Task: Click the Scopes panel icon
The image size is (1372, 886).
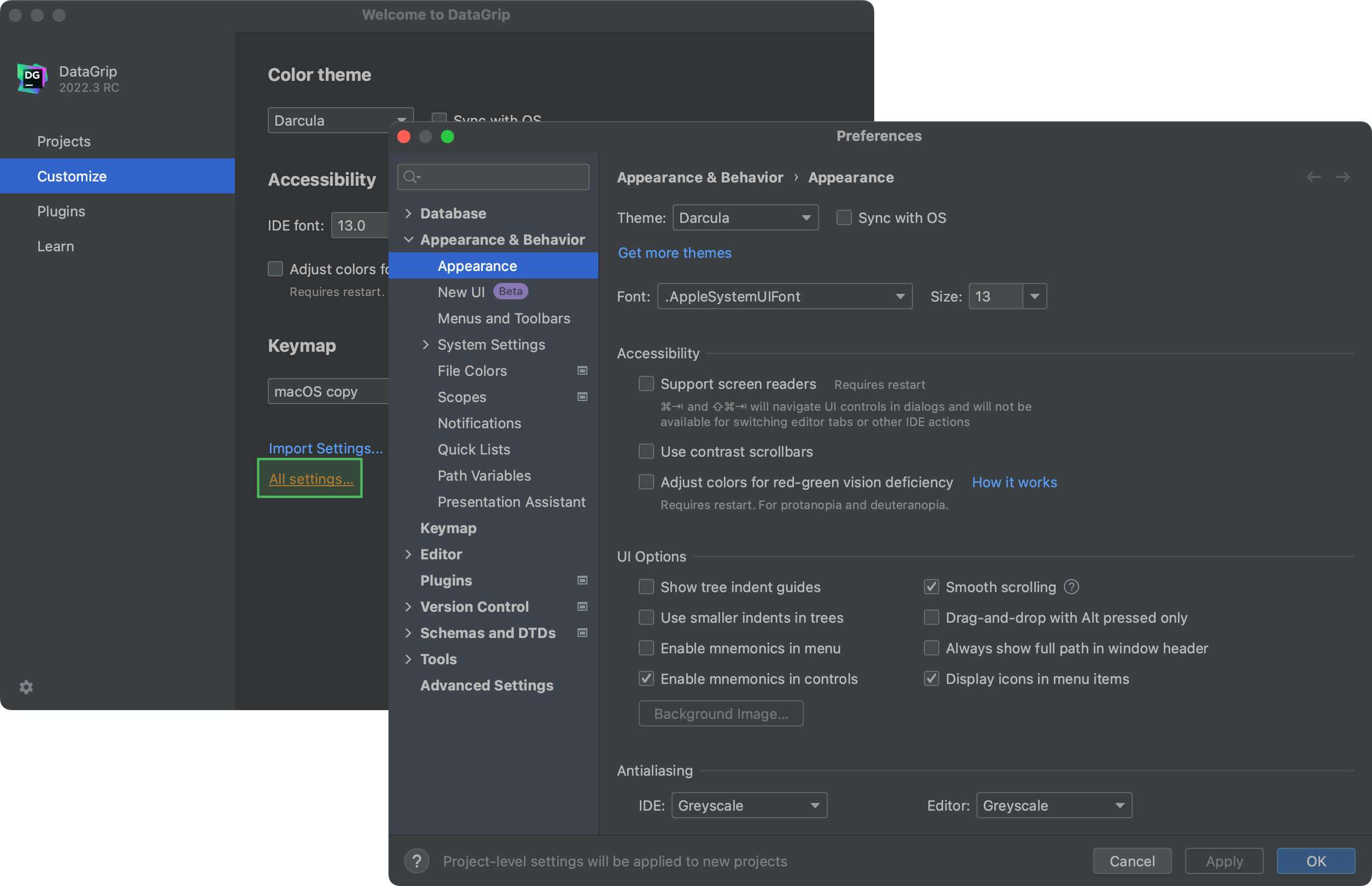Action: [582, 397]
